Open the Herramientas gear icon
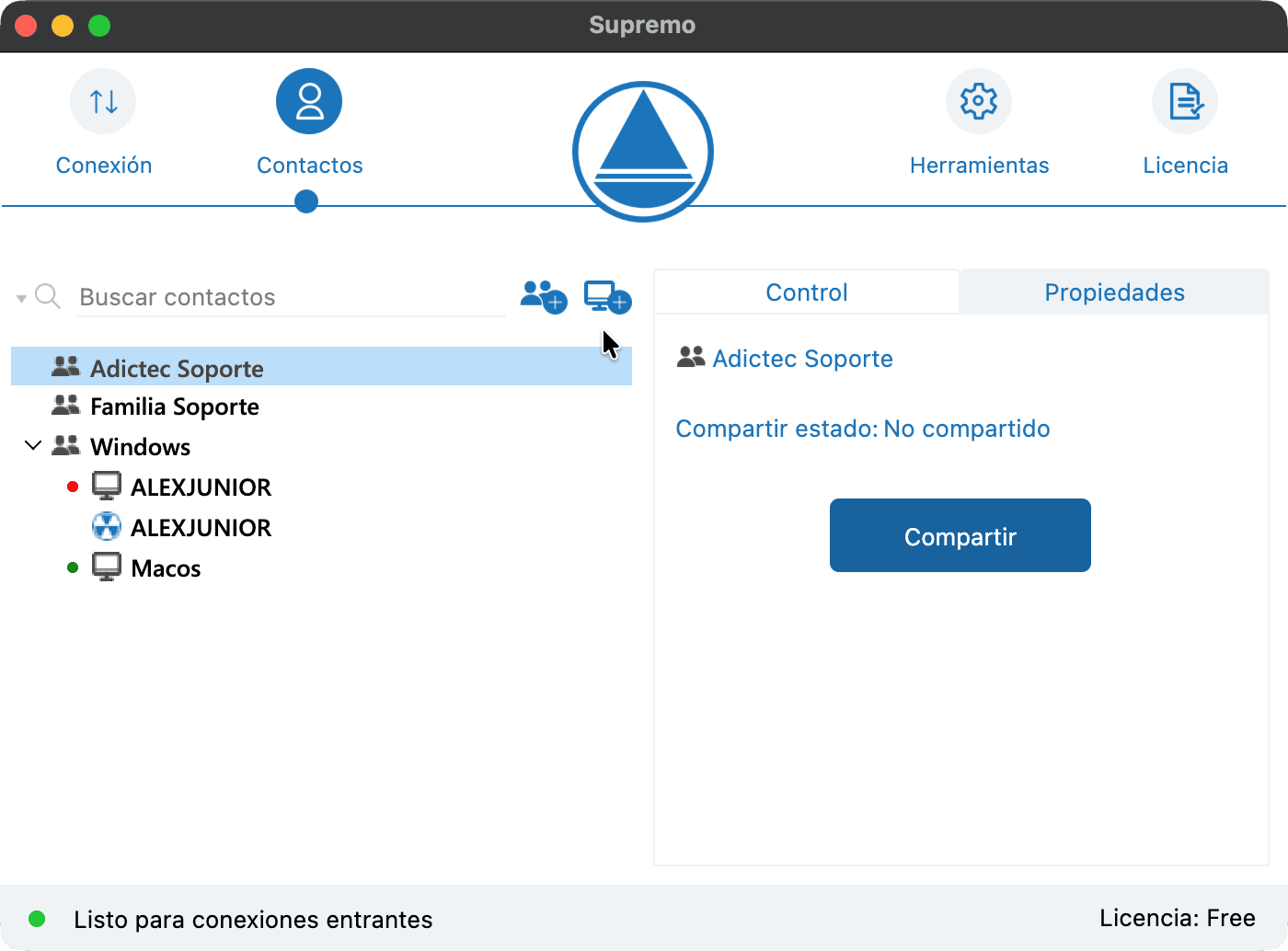 point(979,101)
